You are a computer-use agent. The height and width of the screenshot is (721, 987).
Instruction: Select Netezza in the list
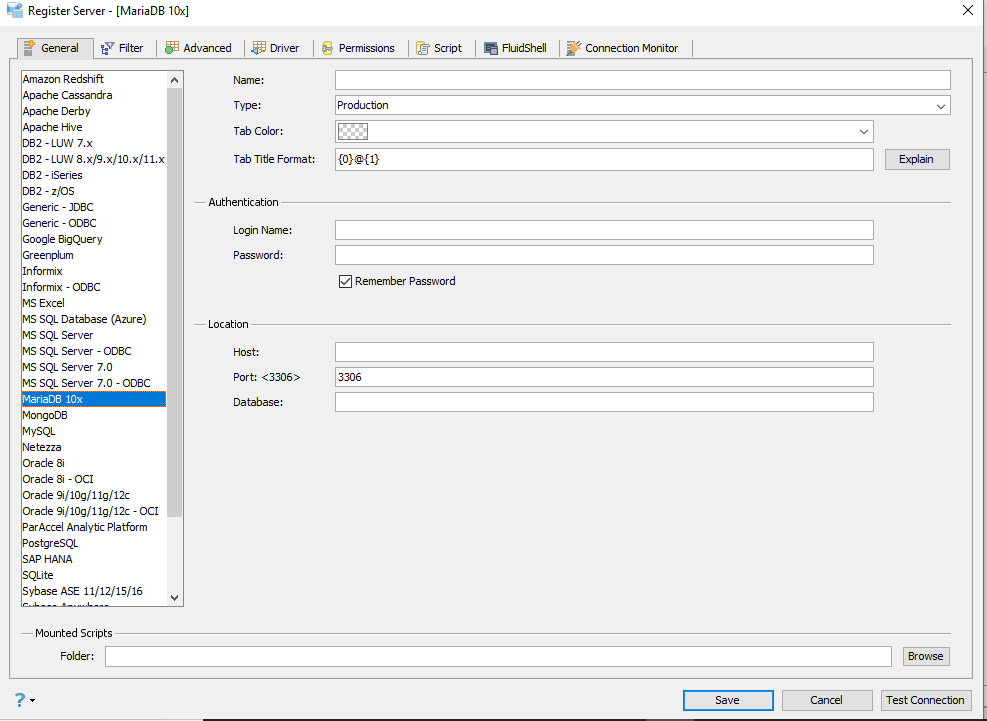(x=94, y=447)
